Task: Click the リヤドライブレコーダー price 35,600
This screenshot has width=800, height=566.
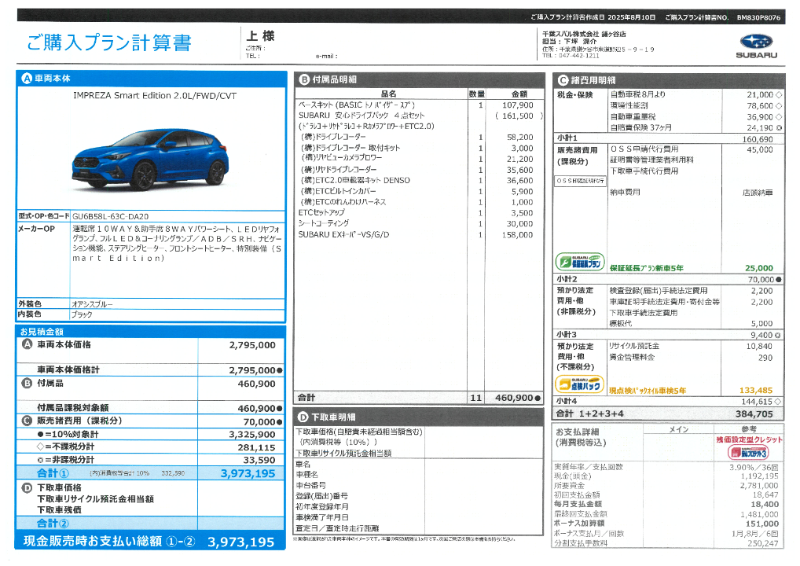Action: tap(520, 170)
